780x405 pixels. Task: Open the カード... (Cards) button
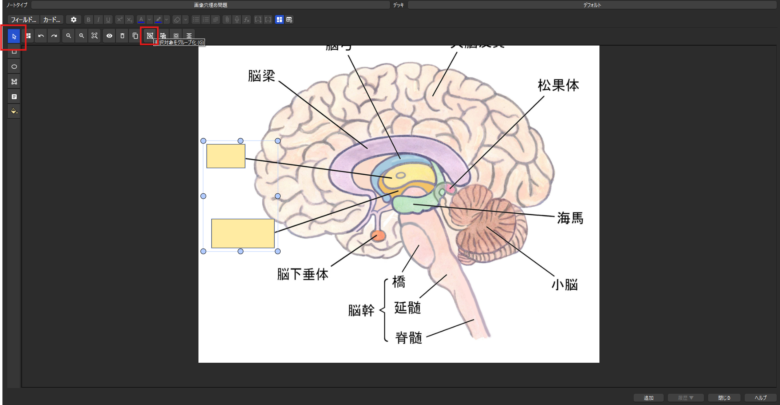click(x=52, y=19)
